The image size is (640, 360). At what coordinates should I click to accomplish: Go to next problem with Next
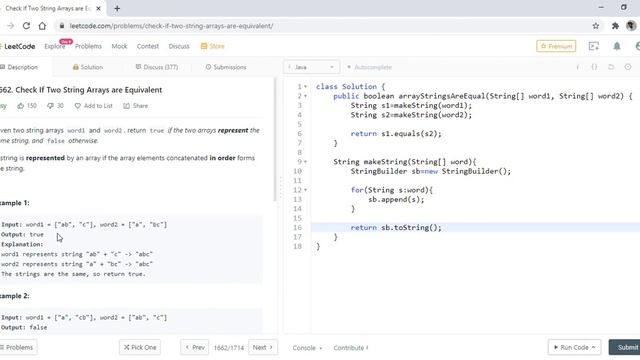coord(263,347)
